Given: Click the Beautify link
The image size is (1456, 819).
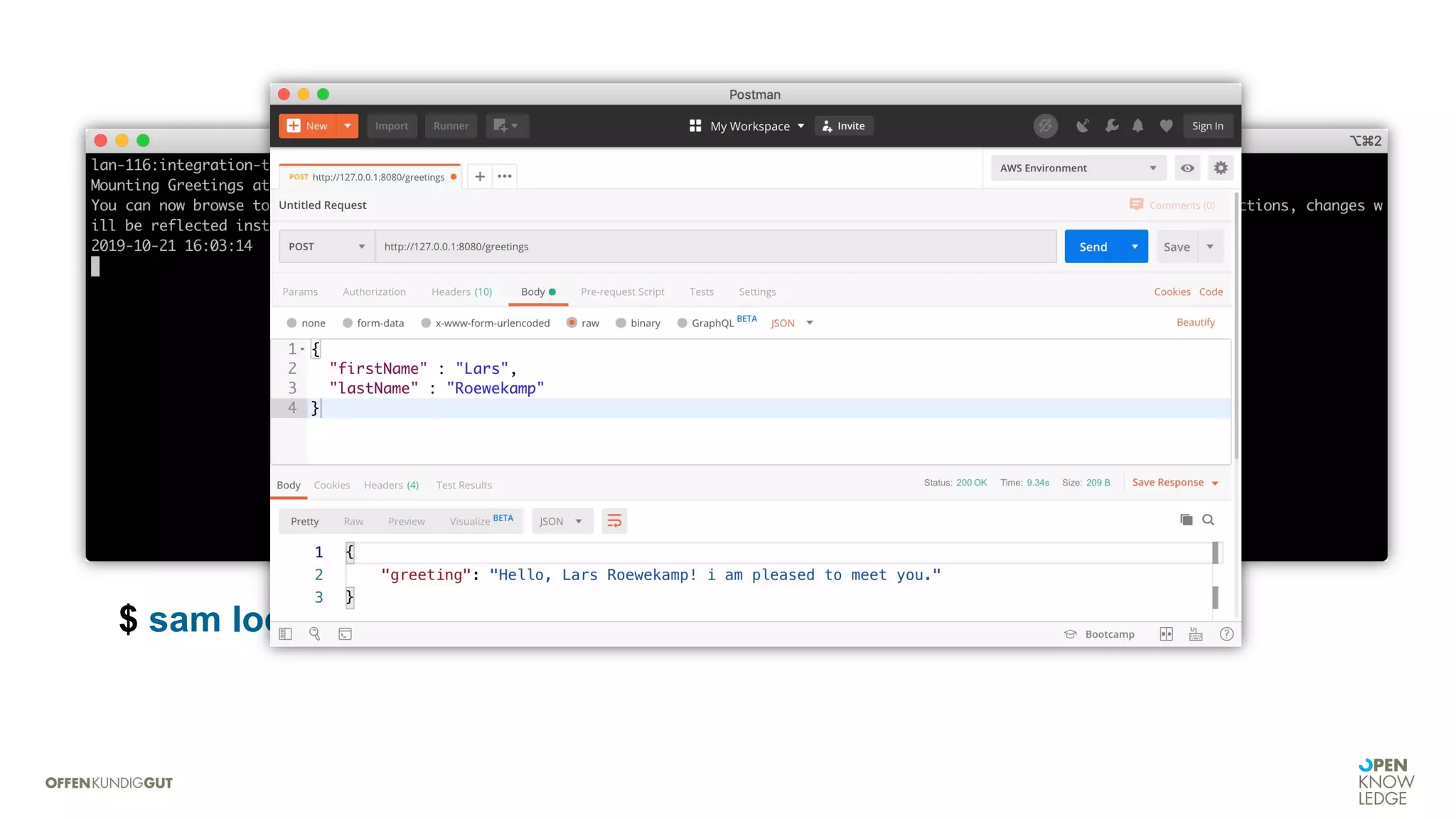Looking at the screenshot, I should point(1195,322).
